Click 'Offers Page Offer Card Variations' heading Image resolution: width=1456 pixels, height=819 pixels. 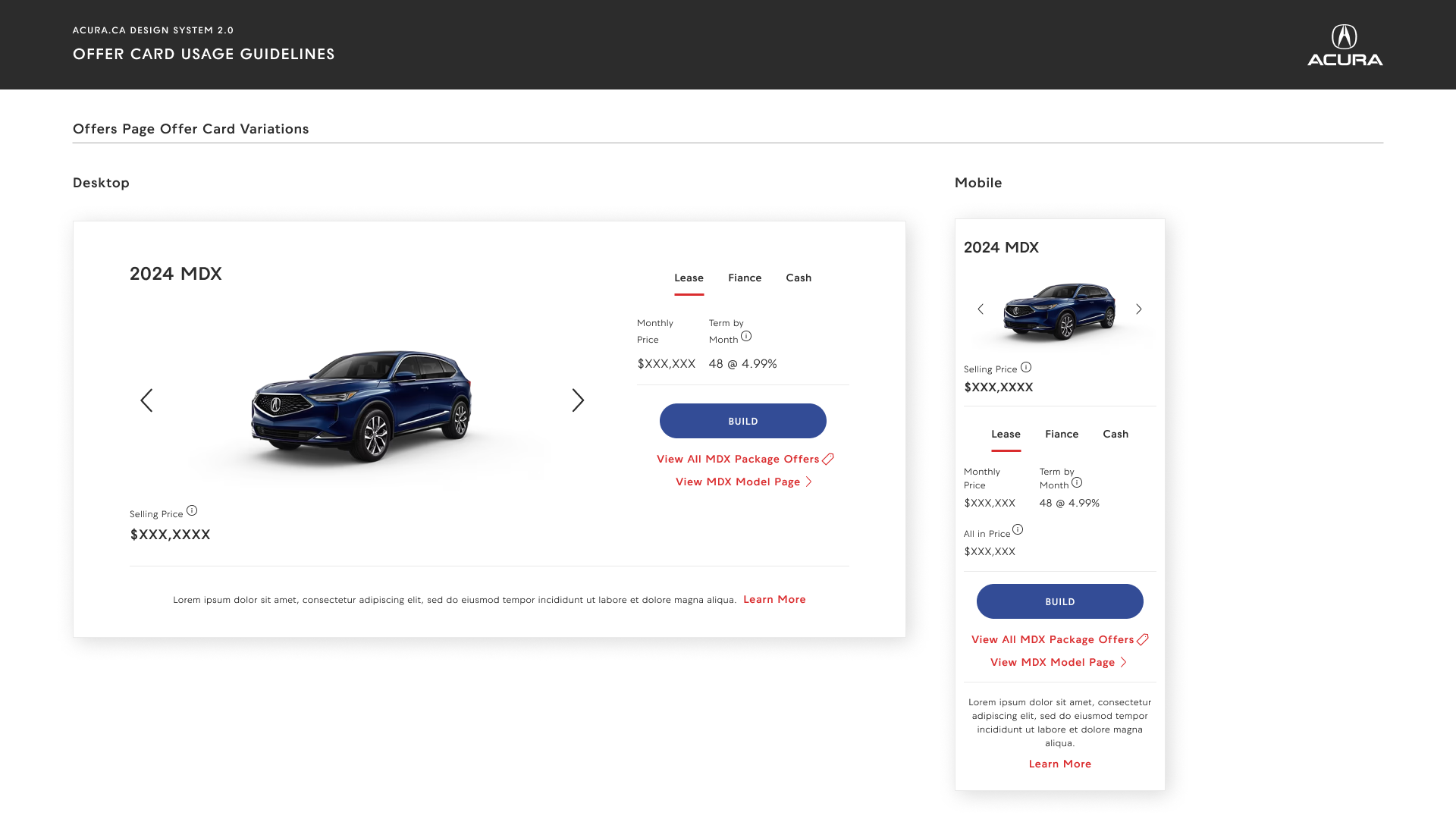[x=191, y=129]
